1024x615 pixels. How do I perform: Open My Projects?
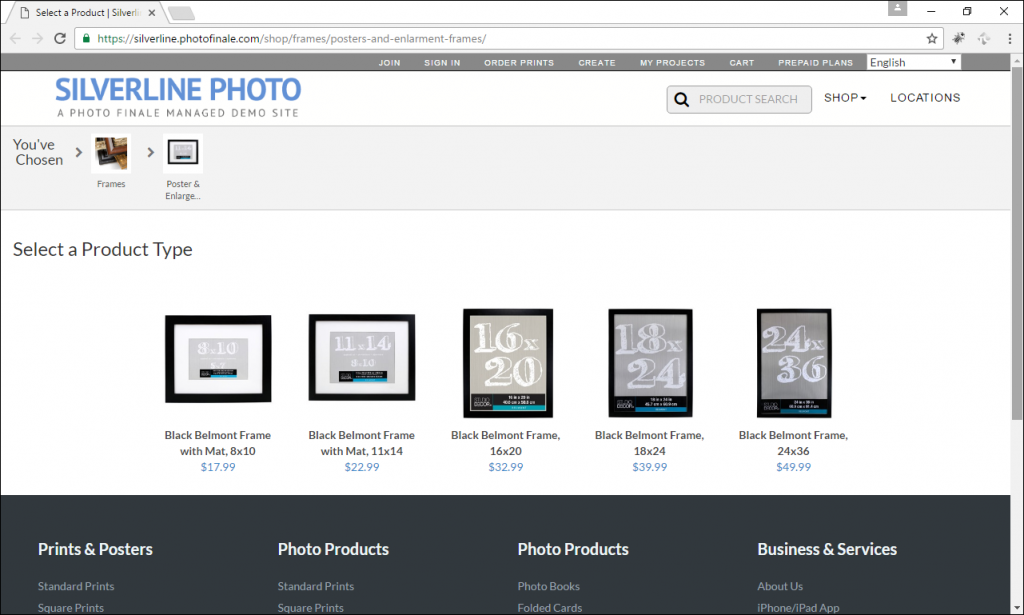(x=673, y=63)
